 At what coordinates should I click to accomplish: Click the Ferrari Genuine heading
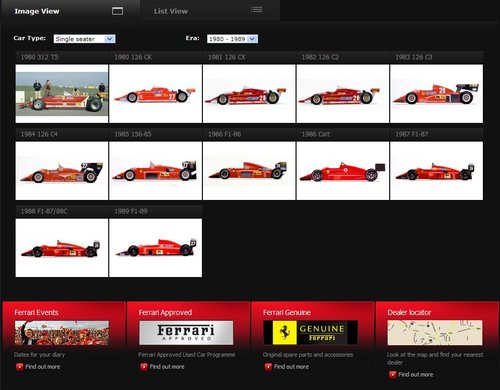[287, 312]
